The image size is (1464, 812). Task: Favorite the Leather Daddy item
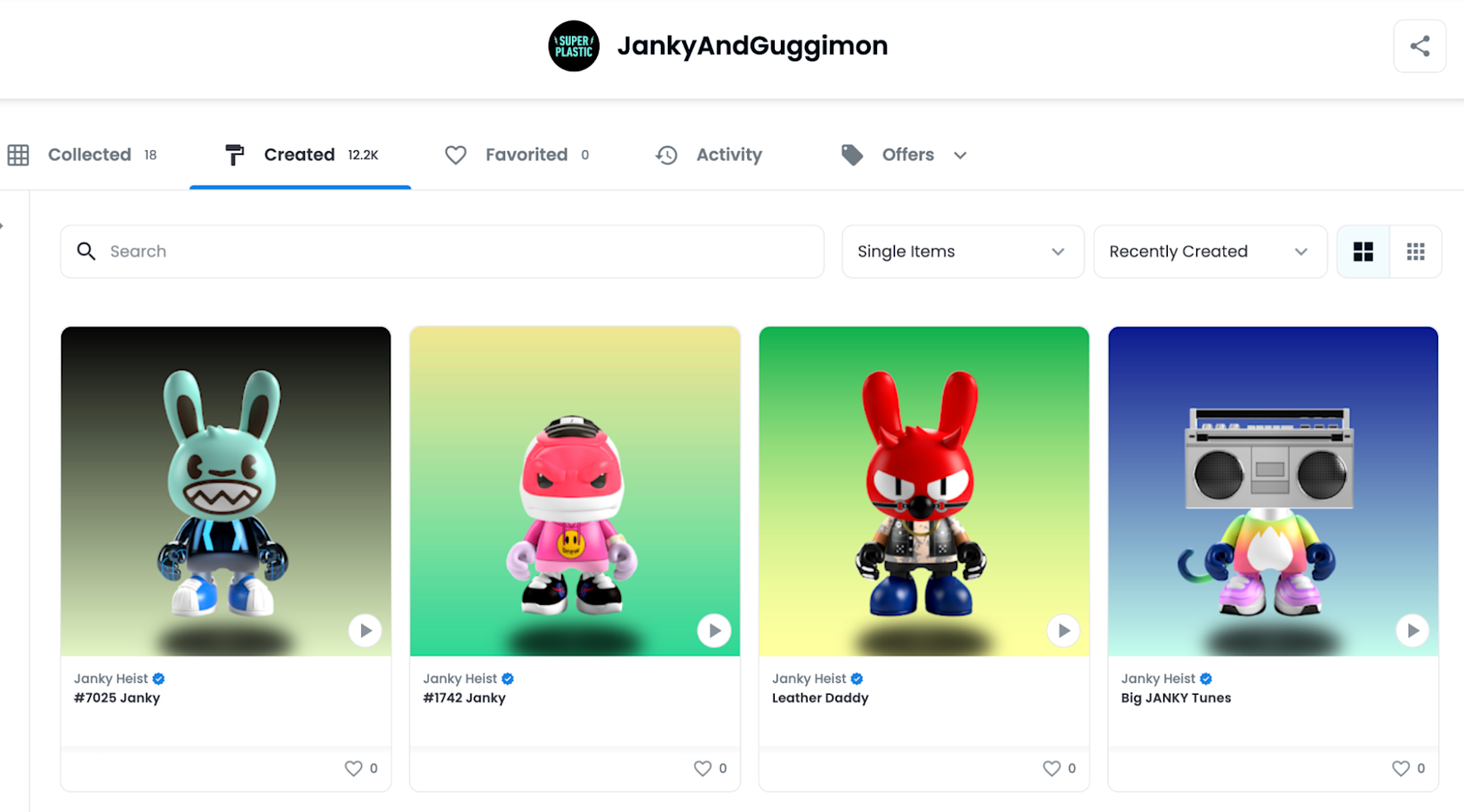click(1051, 768)
